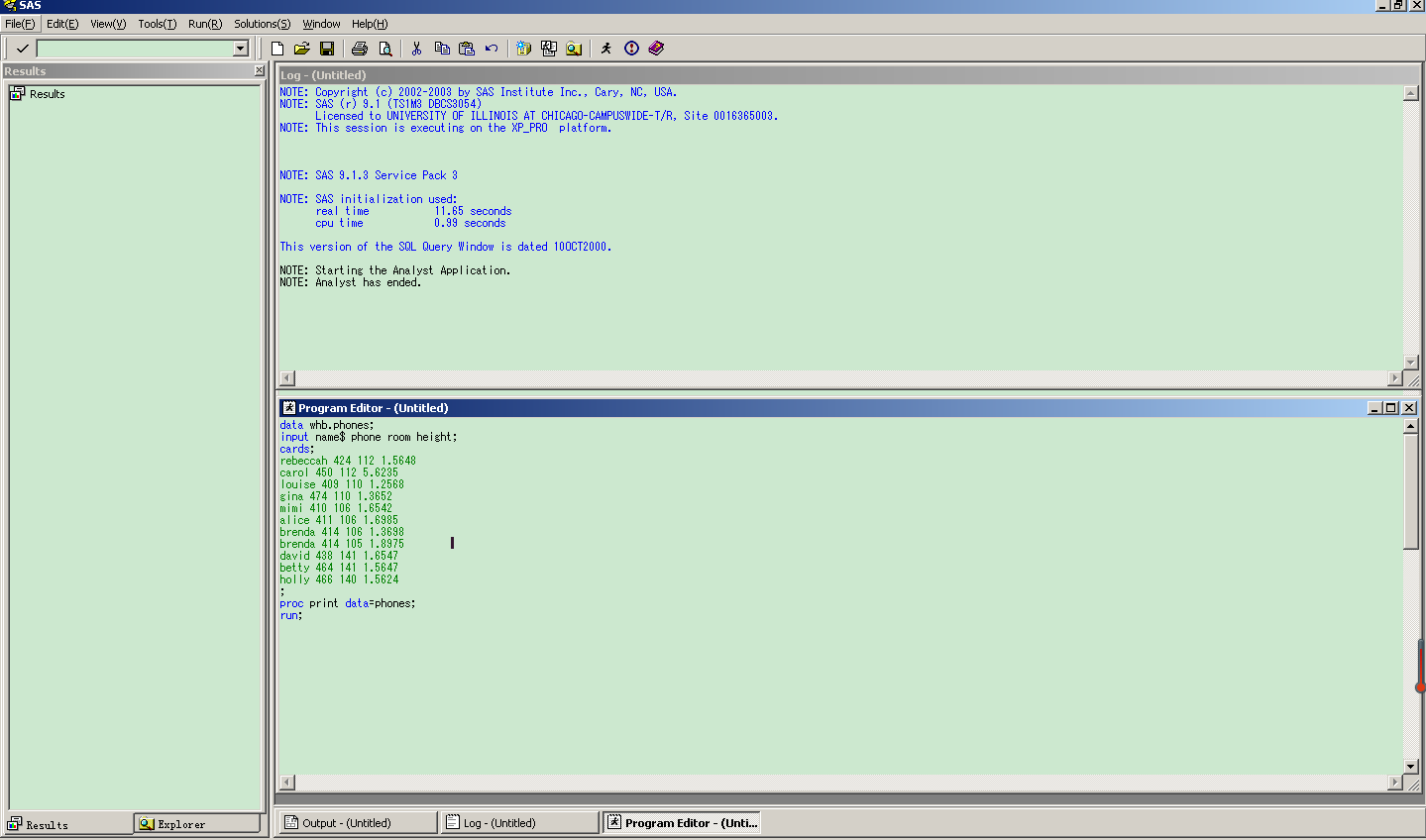
Task: Click the New document icon
Action: tap(277, 49)
